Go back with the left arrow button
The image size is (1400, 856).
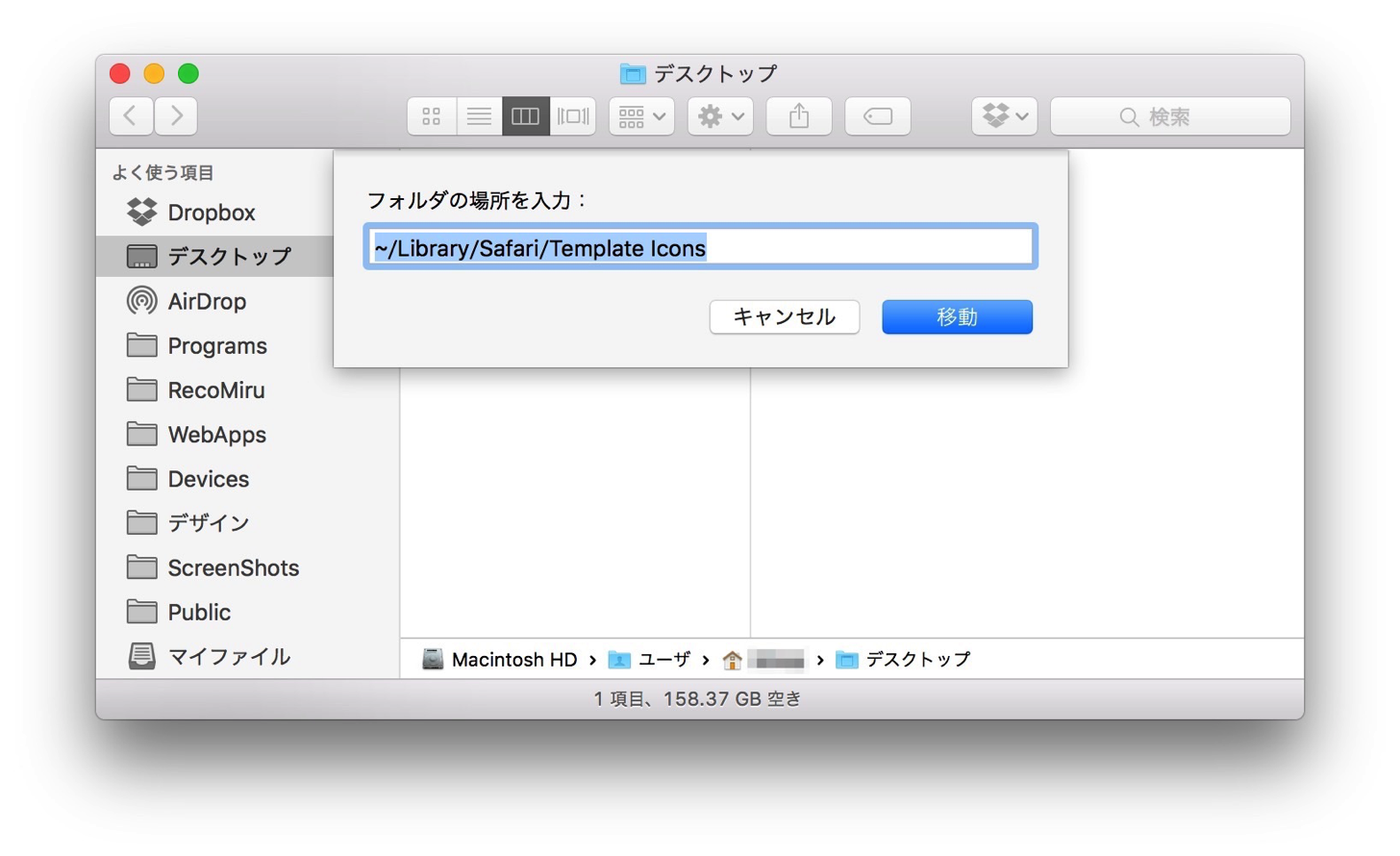tap(131, 116)
